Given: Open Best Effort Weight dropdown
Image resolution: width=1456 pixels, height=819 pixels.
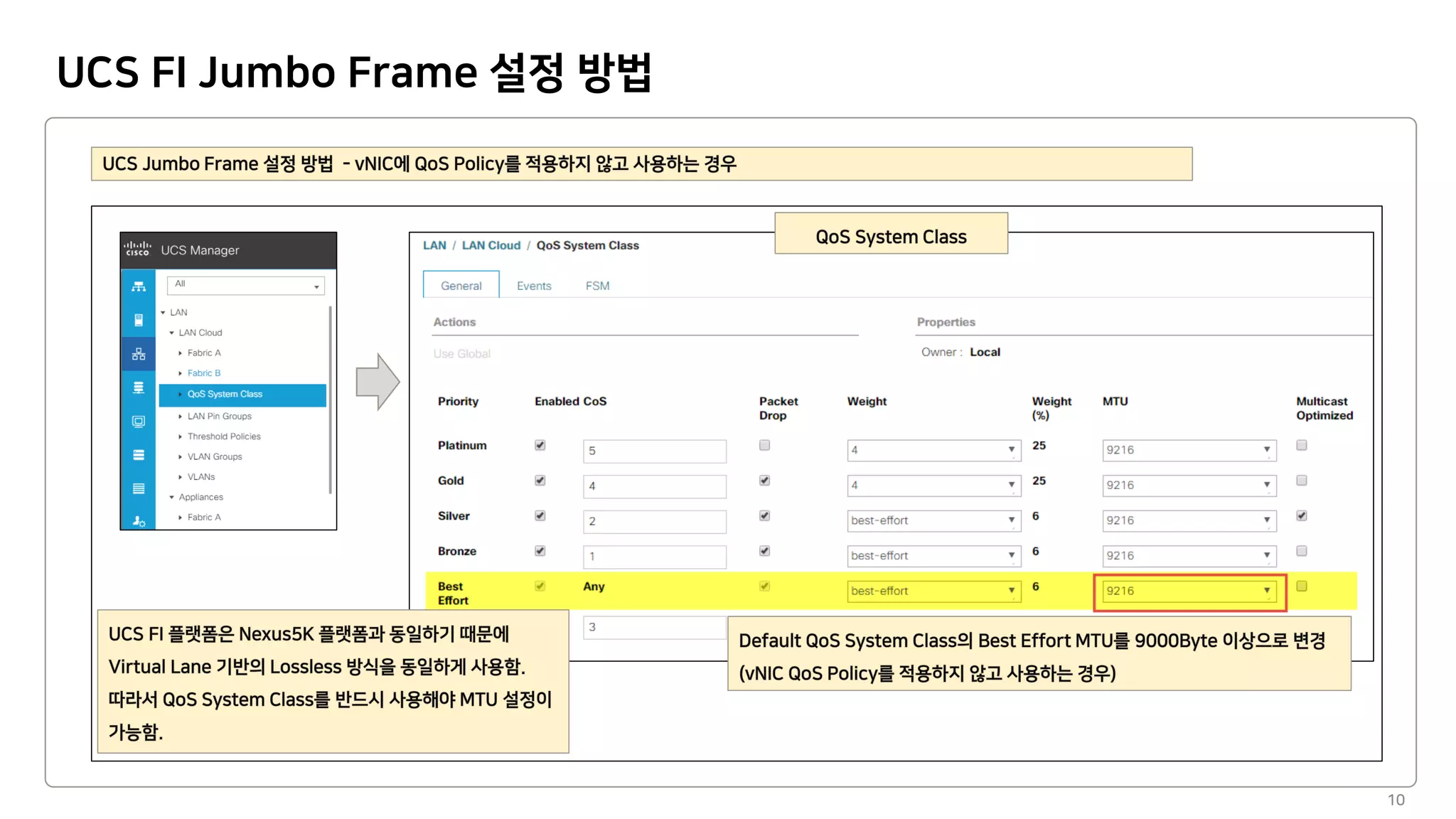Looking at the screenshot, I should tap(934, 591).
